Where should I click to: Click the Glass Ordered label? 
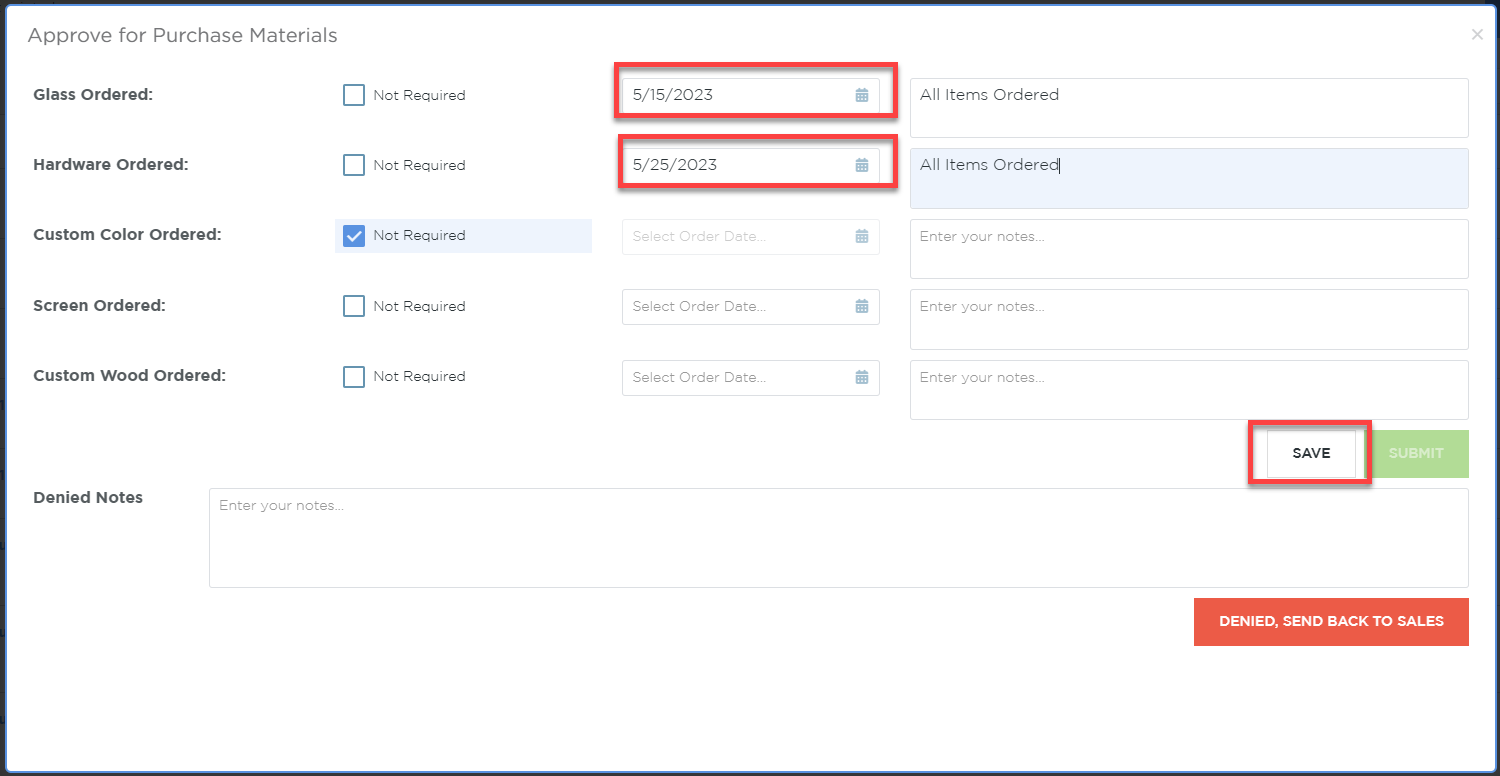click(x=93, y=95)
